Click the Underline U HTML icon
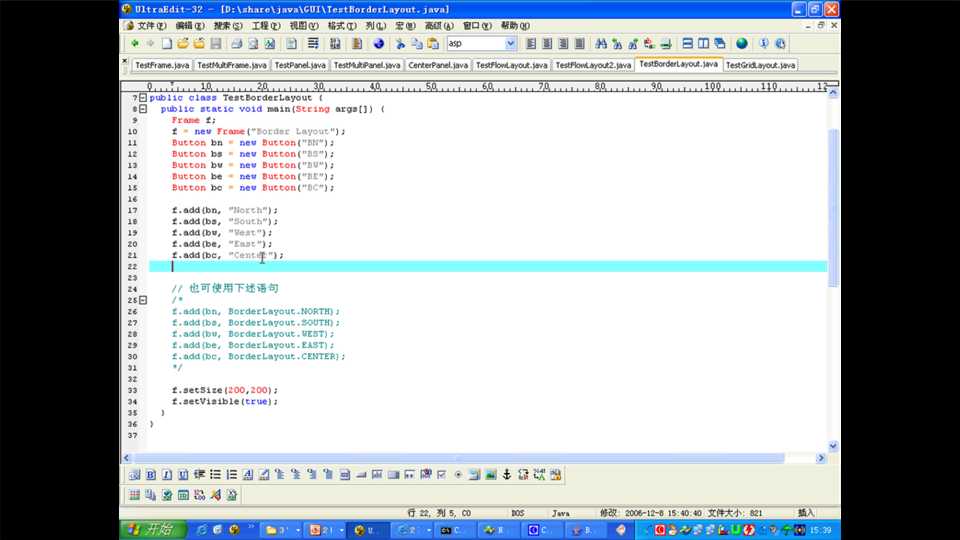 pyautogui.click(x=183, y=474)
